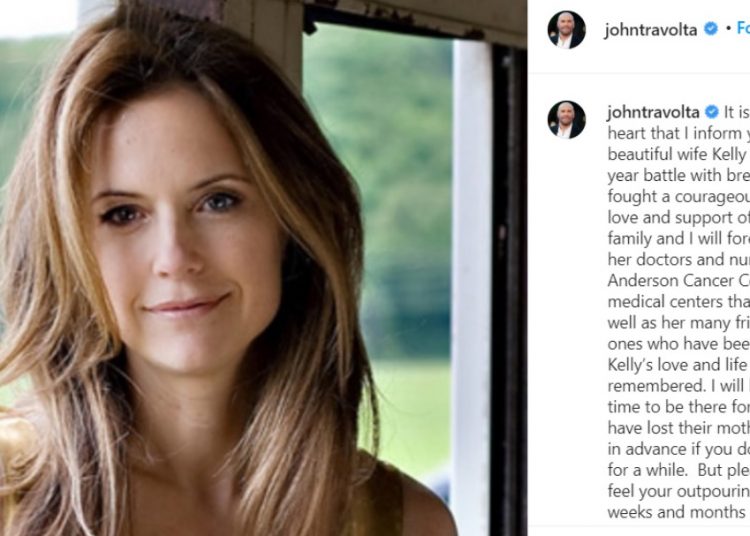Image resolution: width=750 pixels, height=536 pixels.
Task: Click caption line 'remembered. I will'
Action: tap(679, 386)
